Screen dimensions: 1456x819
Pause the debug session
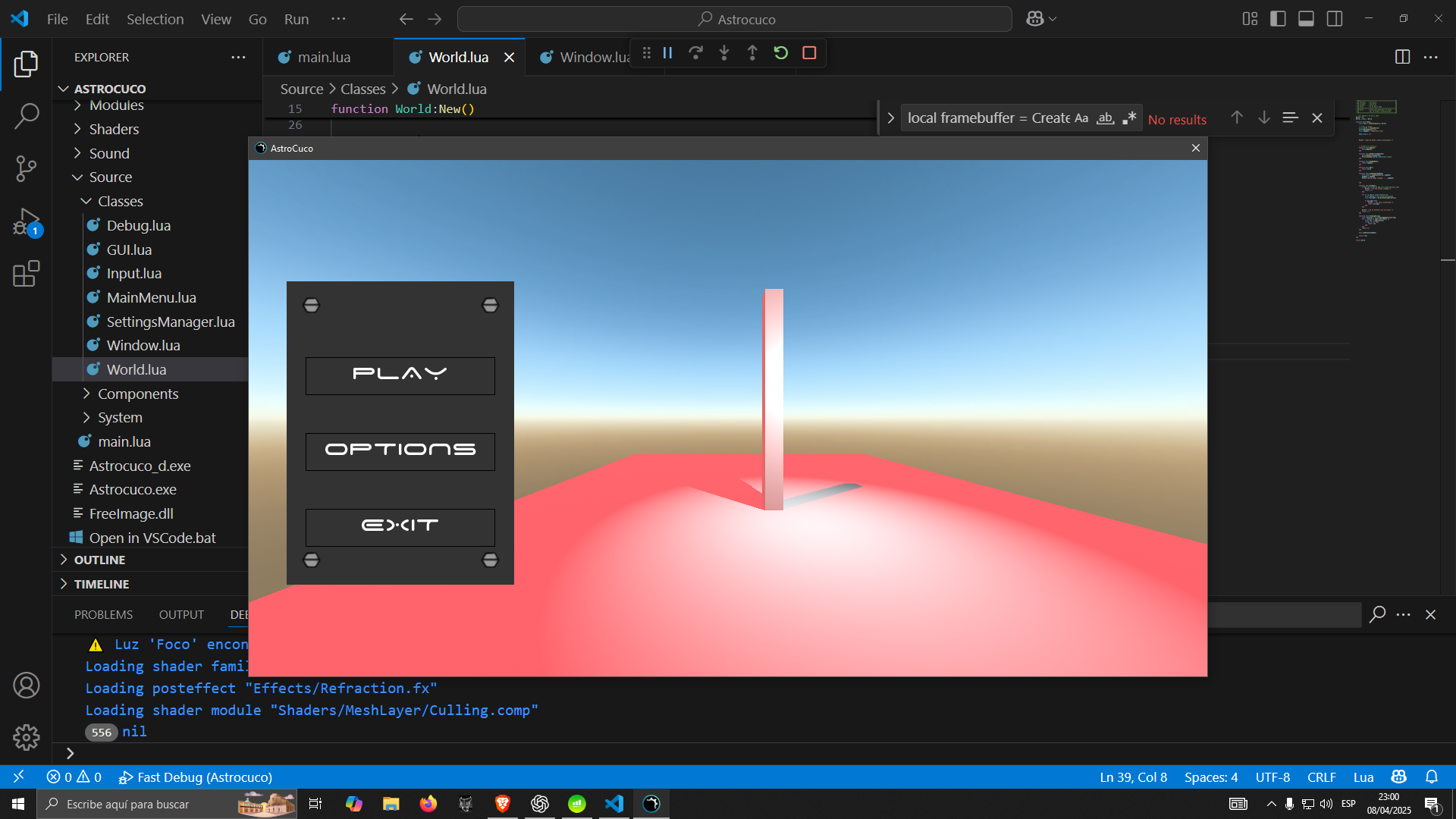(x=667, y=53)
